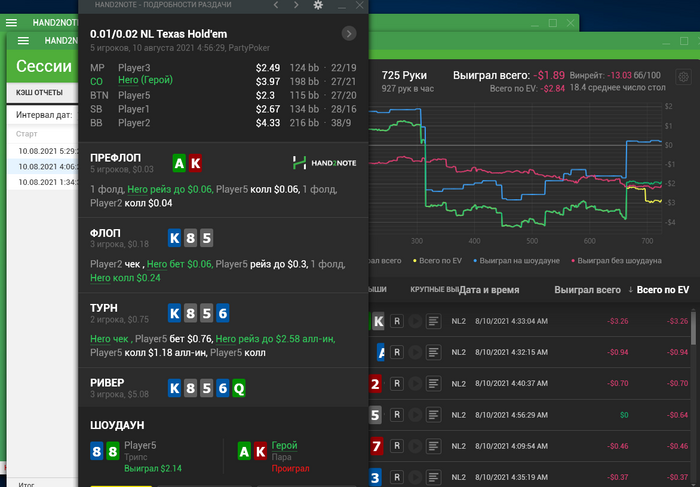Open hand text icon for 4:35:19 AM row
700x487 pixels.
433,477
